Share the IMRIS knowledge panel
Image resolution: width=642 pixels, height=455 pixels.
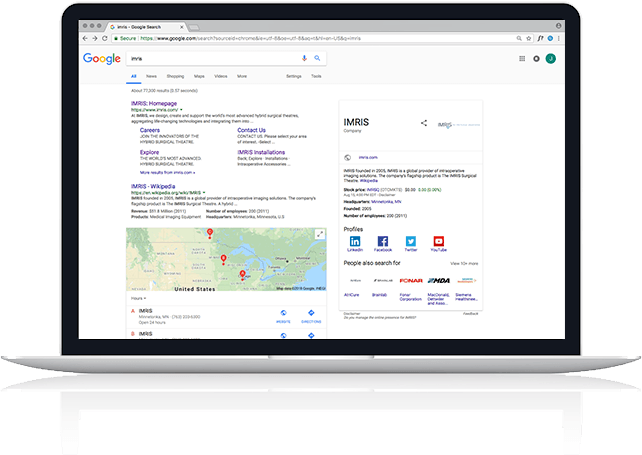click(x=424, y=123)
